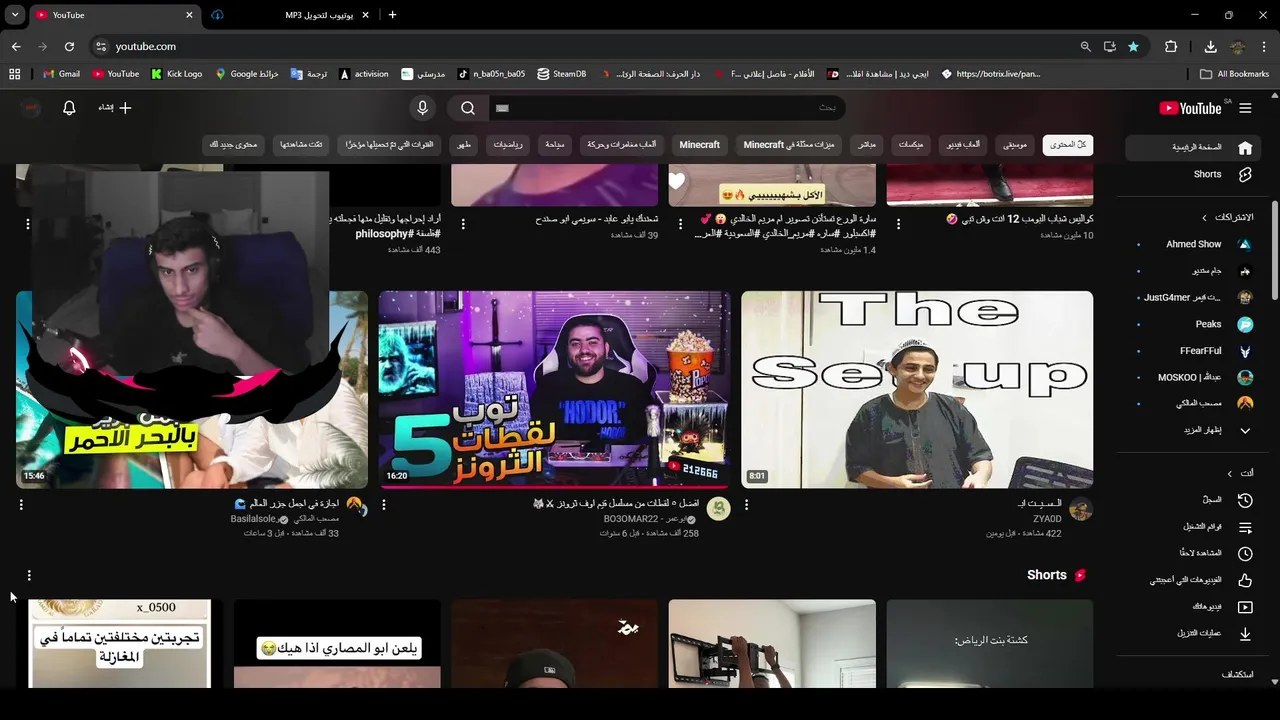Start voice search with microphone icon
Image resolution: width=1280 pixels, height=720 pixels.
[422, 108]
